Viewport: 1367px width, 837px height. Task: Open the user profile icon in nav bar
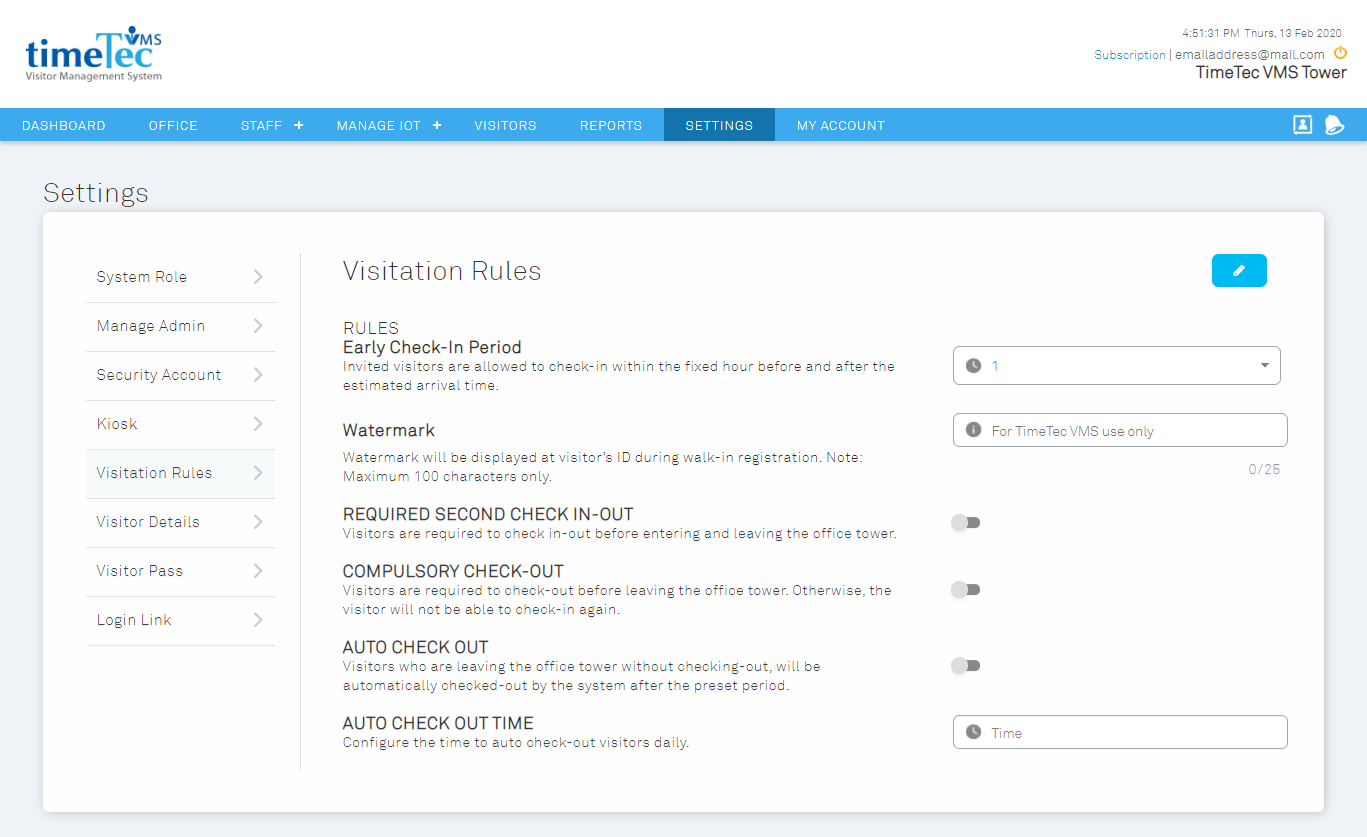[x=1302, y=125]
